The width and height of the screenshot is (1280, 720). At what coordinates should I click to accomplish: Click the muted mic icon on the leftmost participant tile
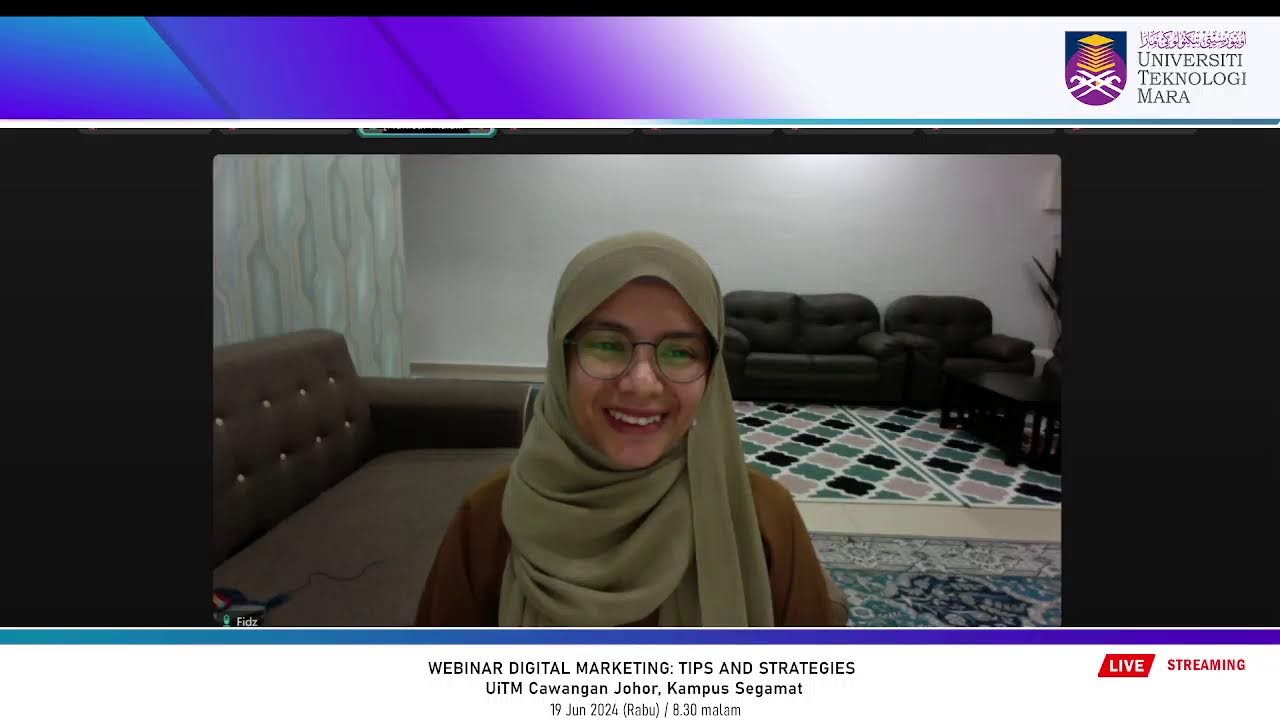point(92,129)
